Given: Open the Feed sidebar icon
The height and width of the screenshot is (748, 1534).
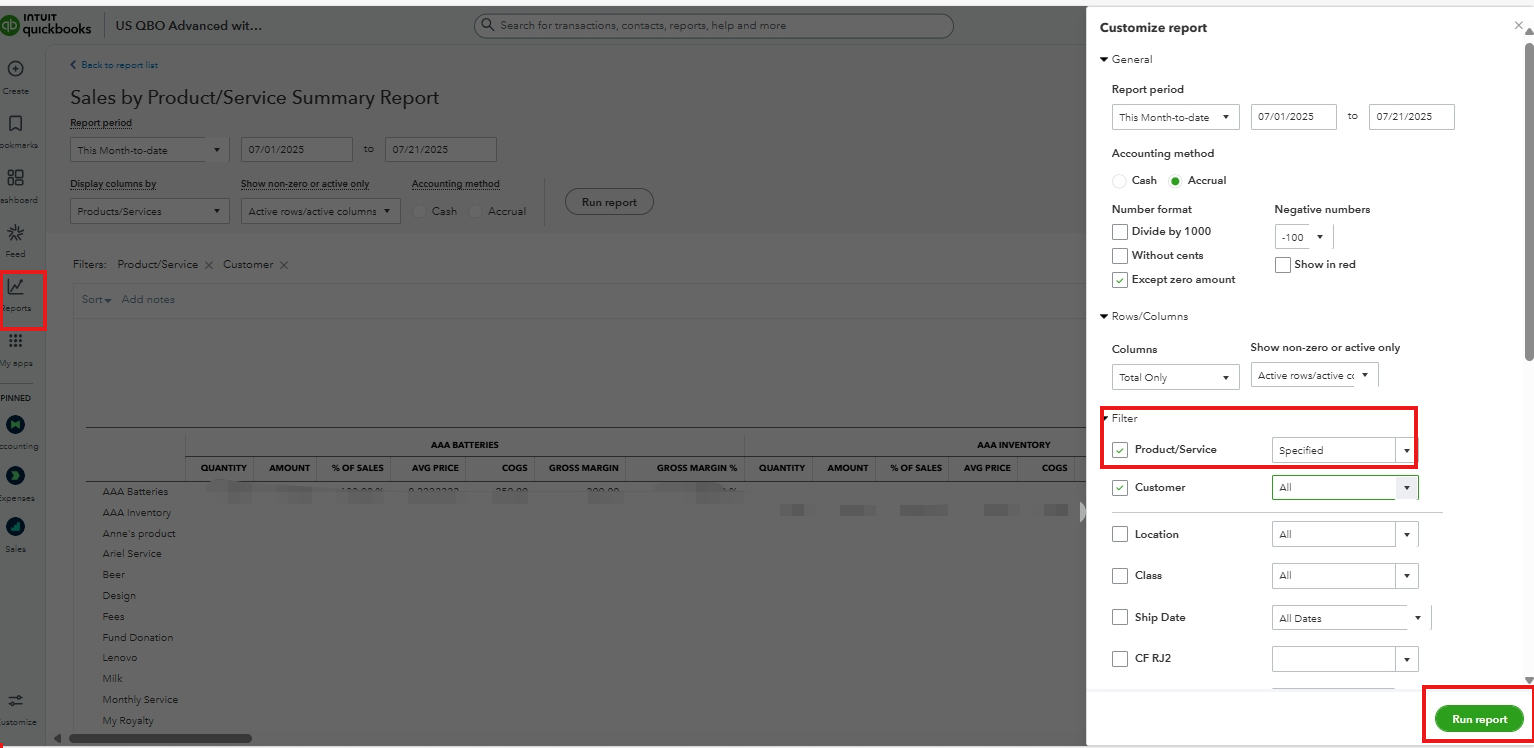Looking at the screenshot, I should (x=15, y=233).
